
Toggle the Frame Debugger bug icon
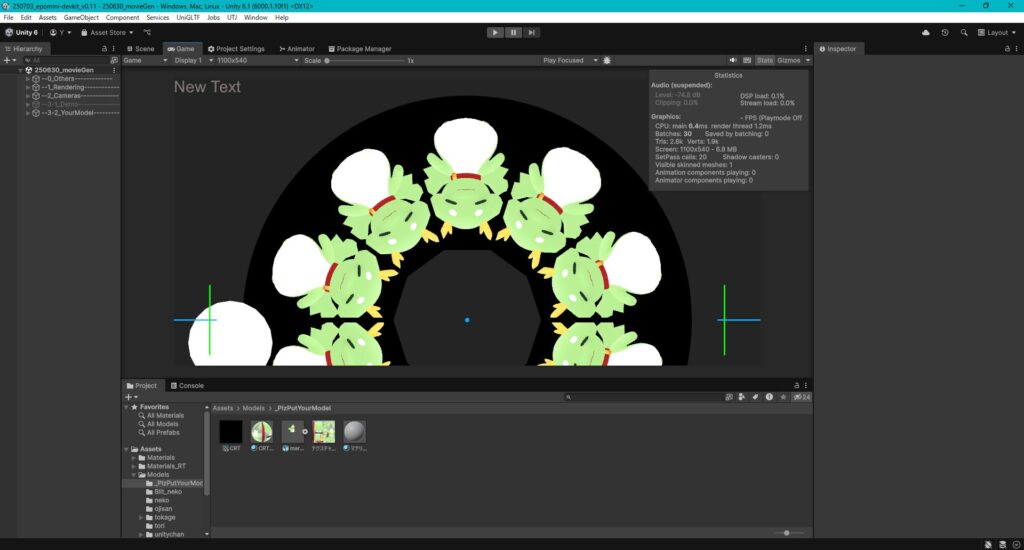[607, 60]
